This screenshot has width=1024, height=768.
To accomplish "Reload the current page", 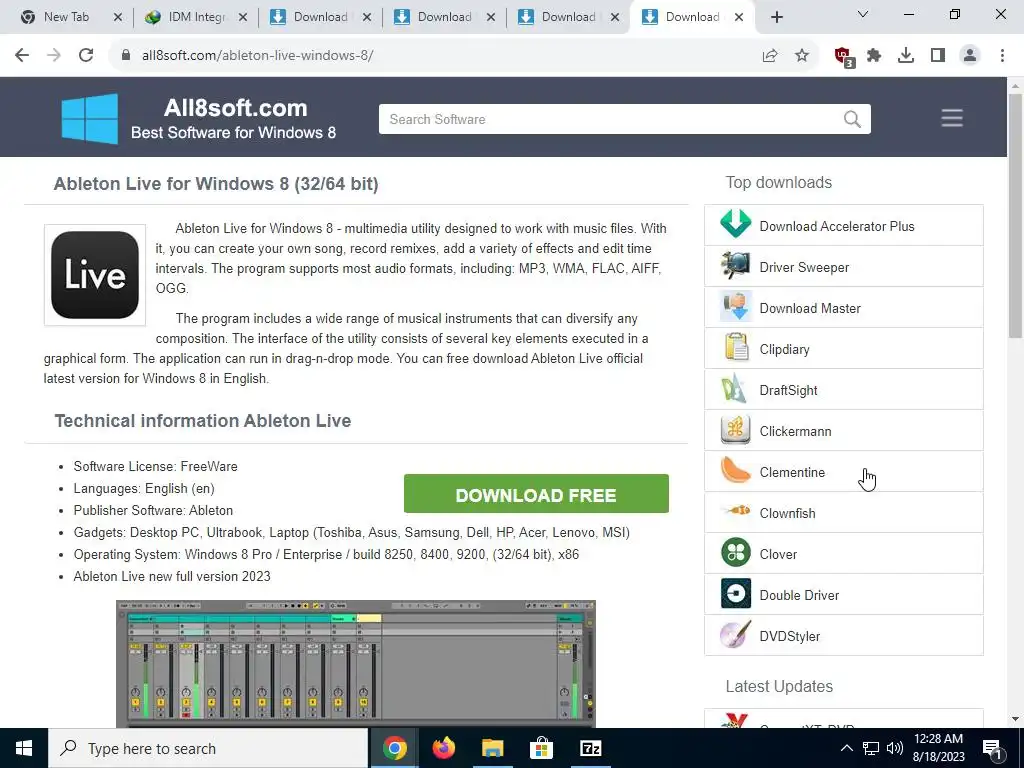I will [x=86, y=56].
